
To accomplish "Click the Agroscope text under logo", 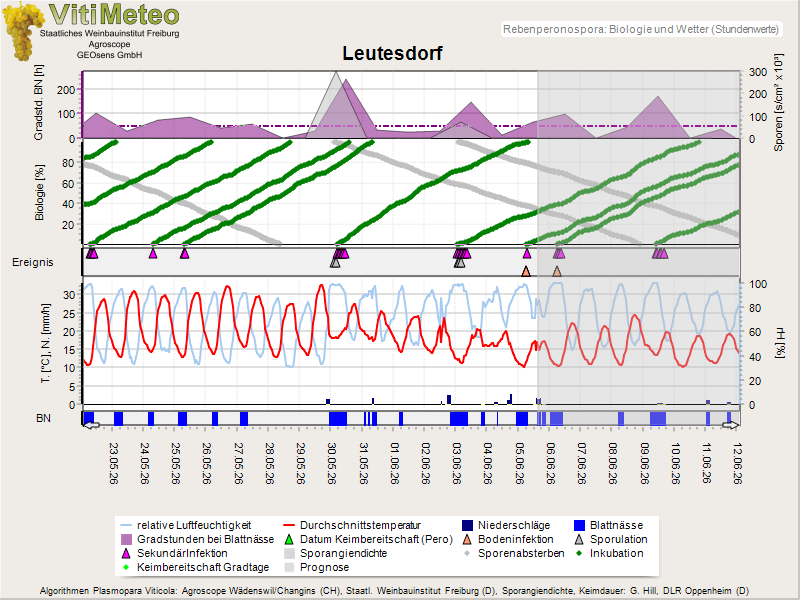I will (x=110, y=44).
